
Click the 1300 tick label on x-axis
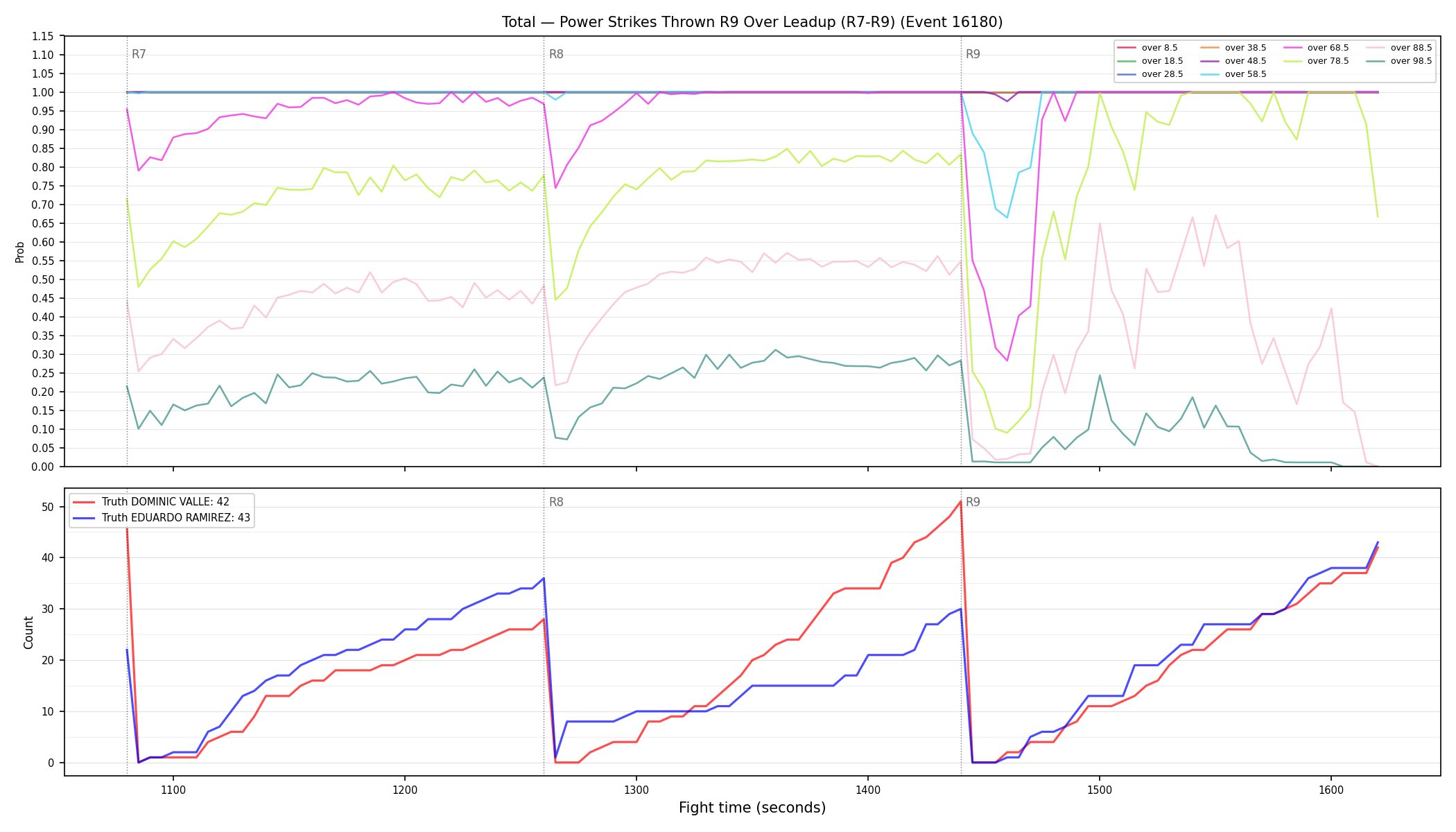coord(636,789)
